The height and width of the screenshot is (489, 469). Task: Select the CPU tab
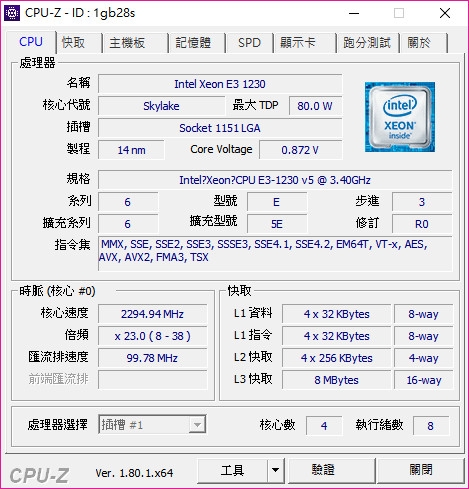coord(31,42)
